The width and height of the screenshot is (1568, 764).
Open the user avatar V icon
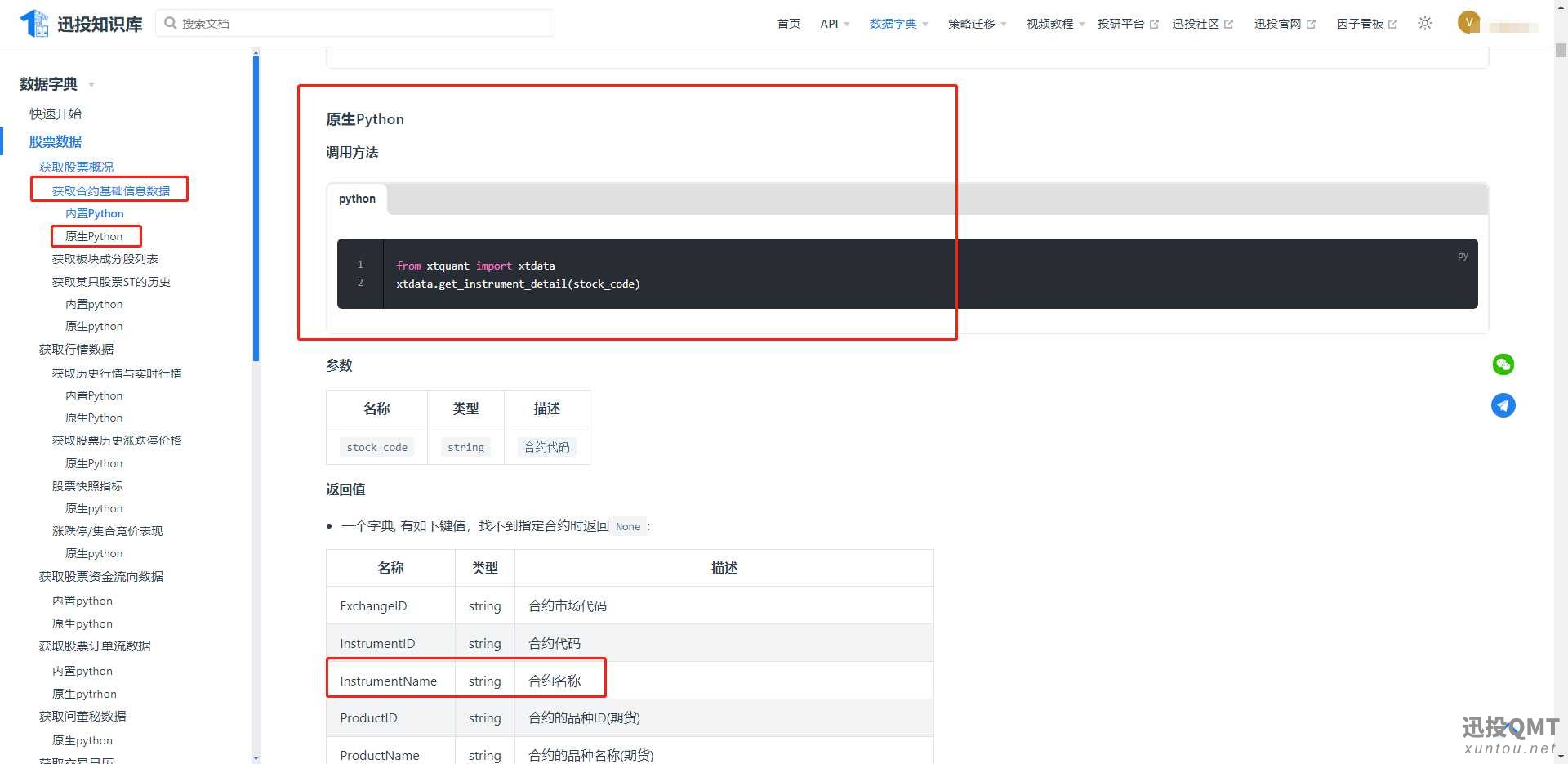[1468, 23]
